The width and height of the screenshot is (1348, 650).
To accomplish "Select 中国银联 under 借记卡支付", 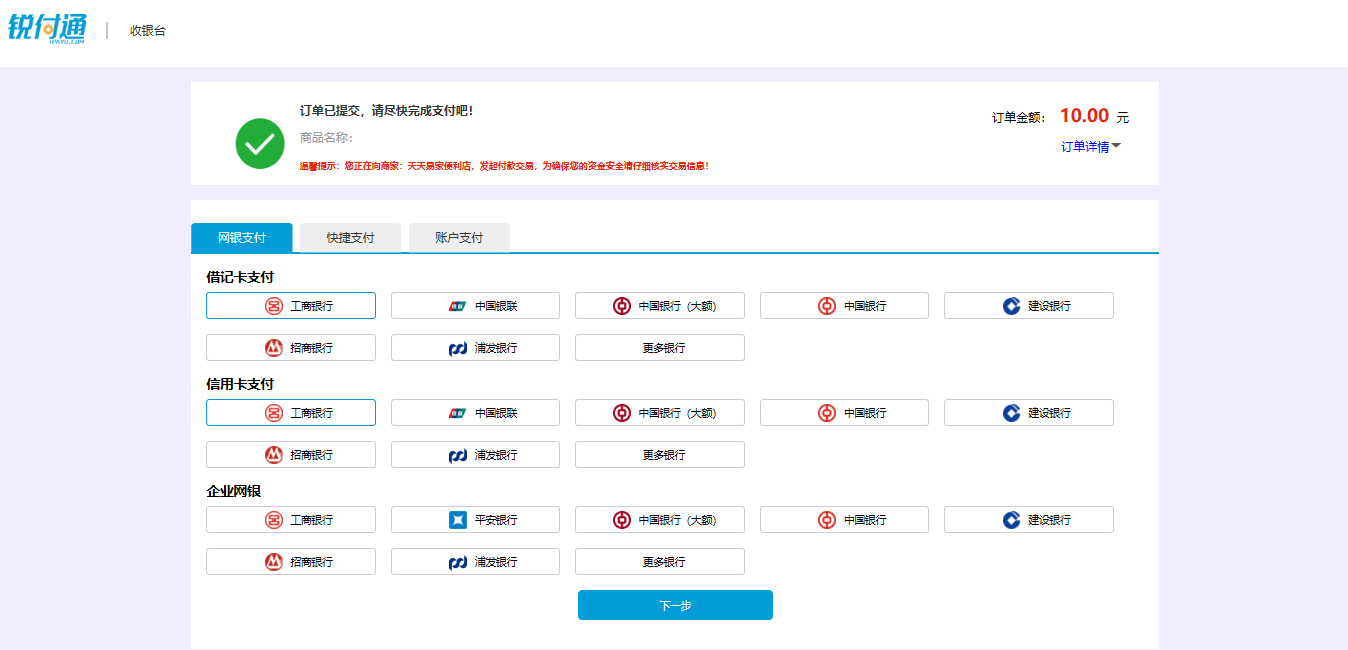I will coord(475,306).
